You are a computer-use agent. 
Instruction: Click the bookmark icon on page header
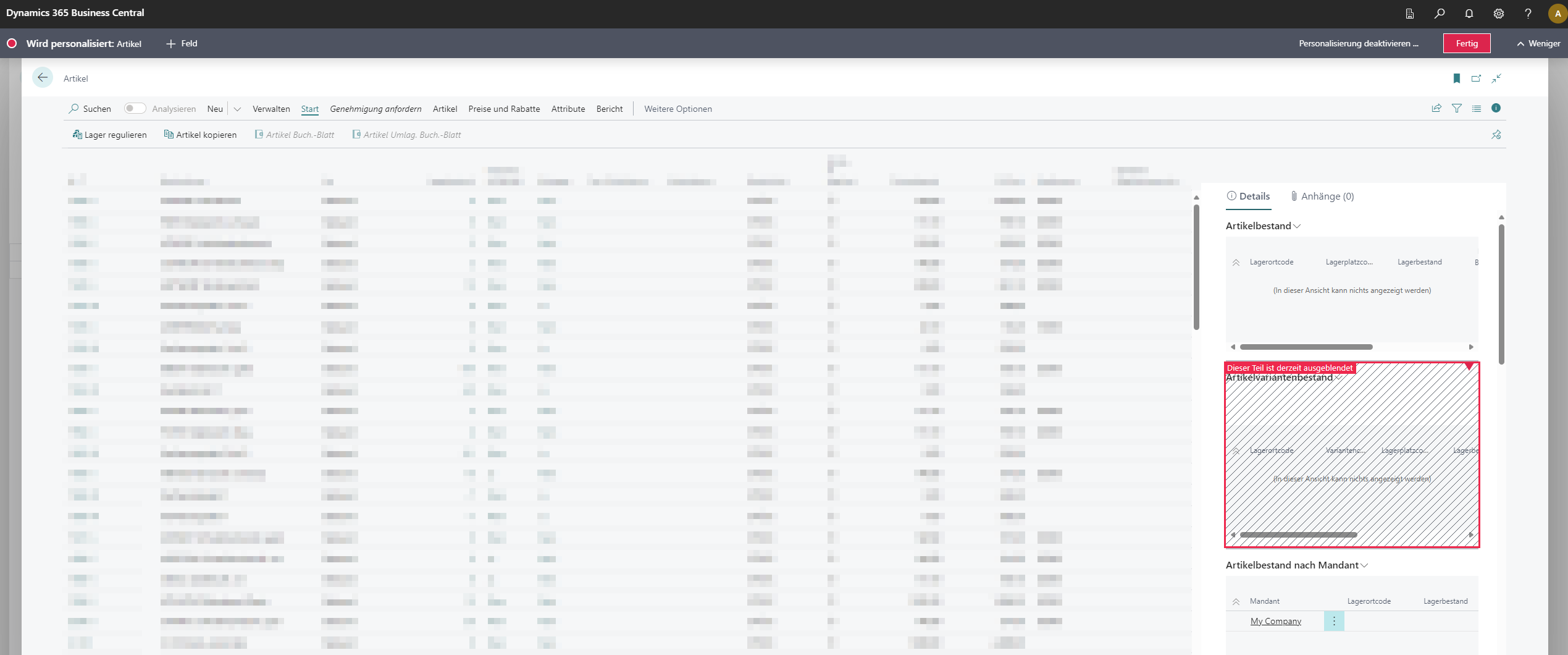tap(1457, 78)
